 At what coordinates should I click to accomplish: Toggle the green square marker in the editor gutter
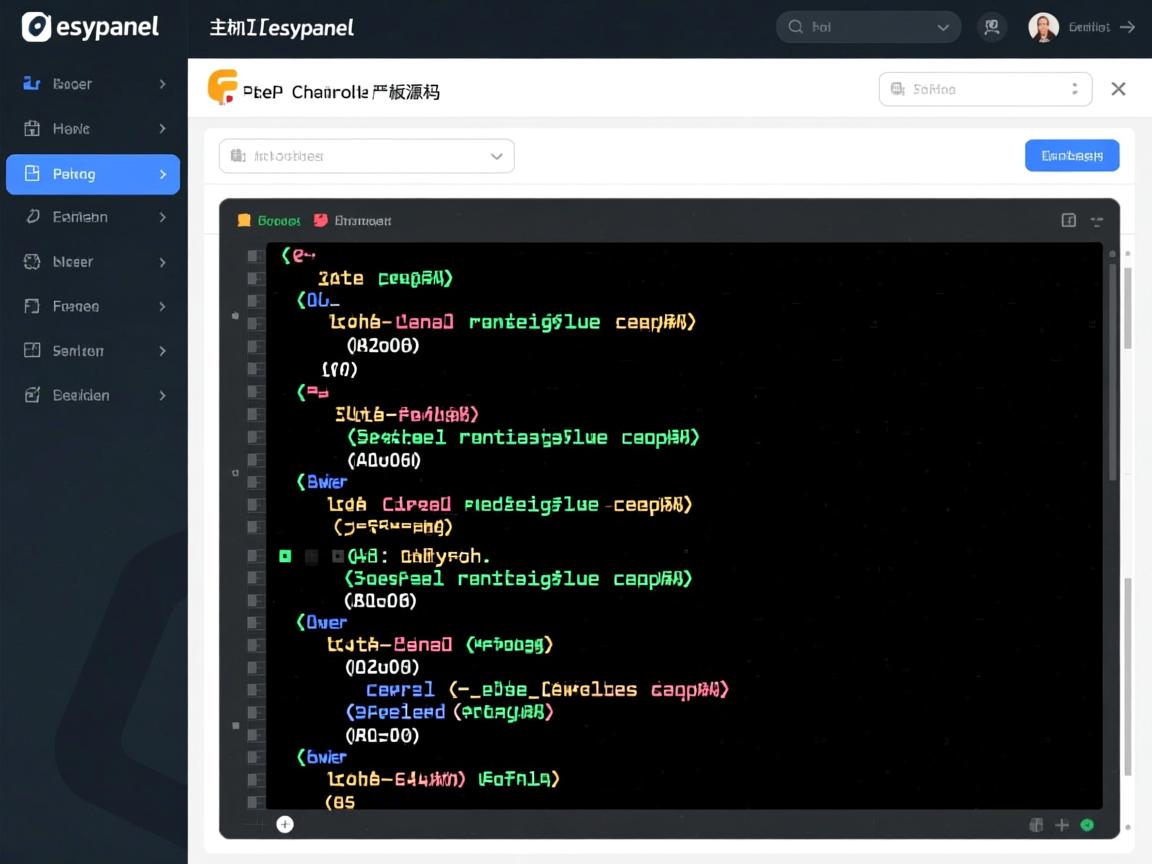tap(285, 556)
